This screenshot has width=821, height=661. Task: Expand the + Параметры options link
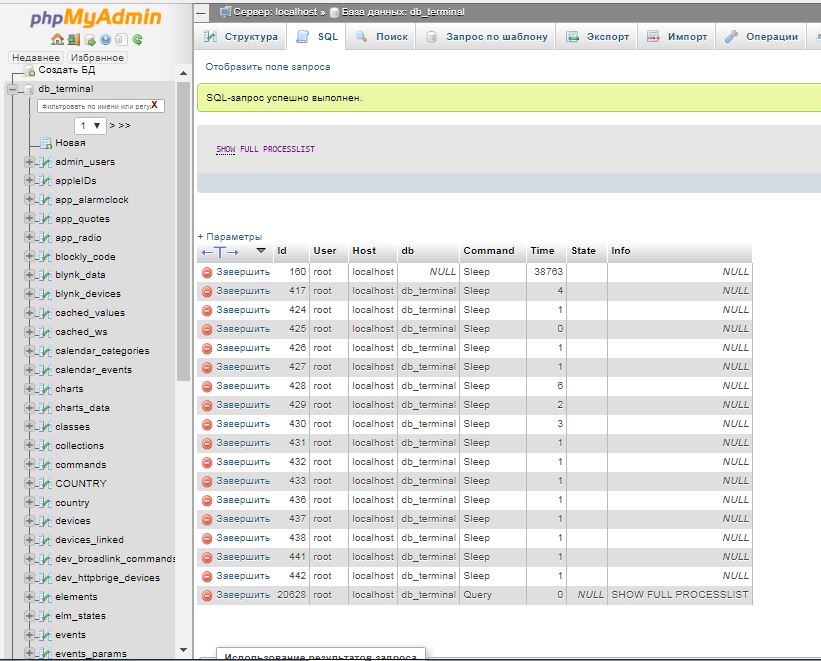coord(229,237)
